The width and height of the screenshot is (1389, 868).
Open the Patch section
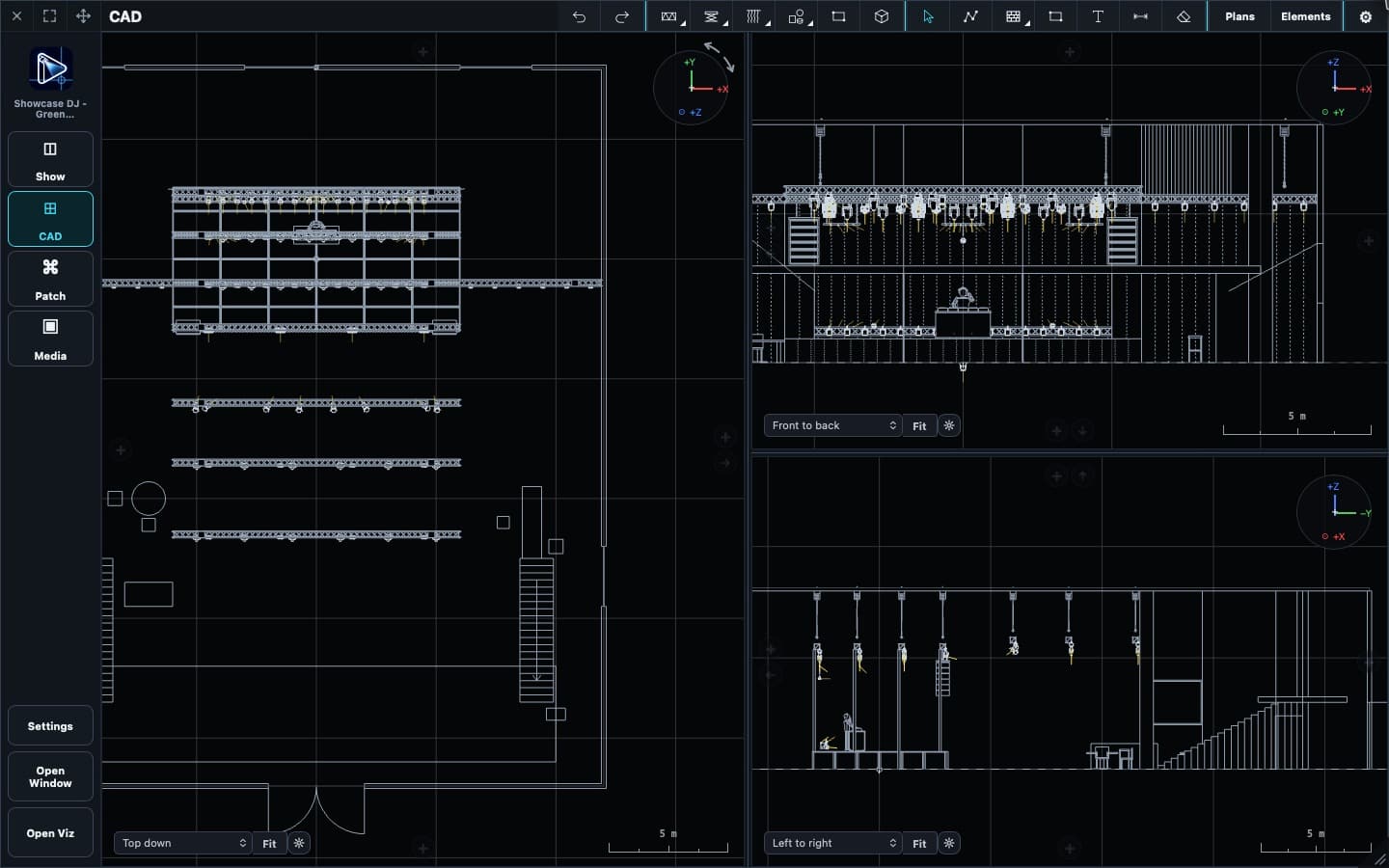(50, 279)
